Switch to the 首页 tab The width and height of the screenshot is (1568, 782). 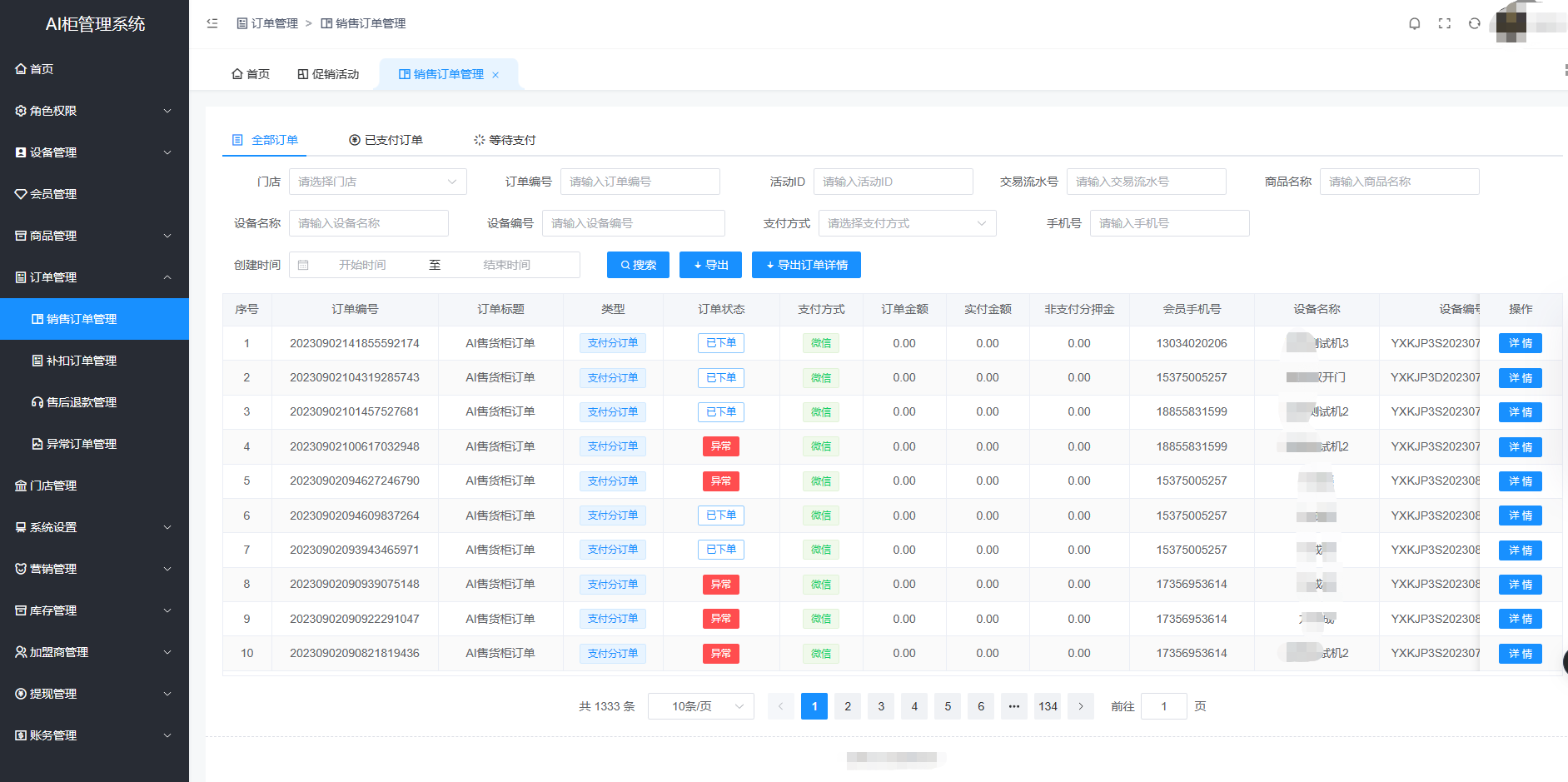coord(251,74)
